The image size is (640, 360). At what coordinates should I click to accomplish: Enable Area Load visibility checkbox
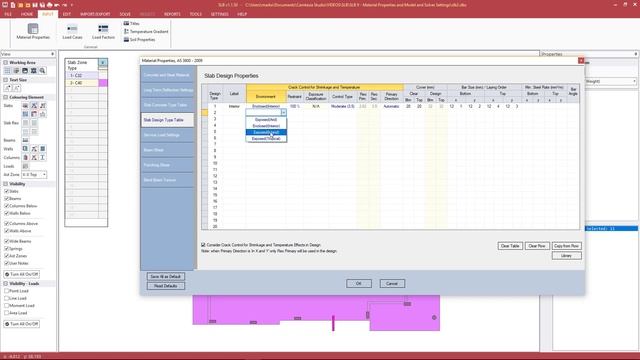pyautogui.click(x=6, y=313)
